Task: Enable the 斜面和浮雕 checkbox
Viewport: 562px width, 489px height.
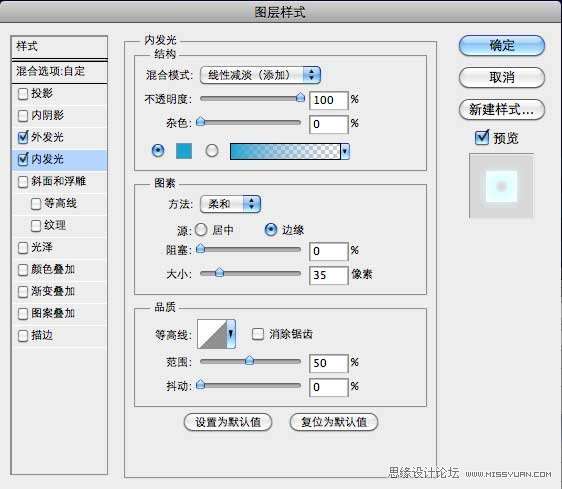Action: pos(23,182)
